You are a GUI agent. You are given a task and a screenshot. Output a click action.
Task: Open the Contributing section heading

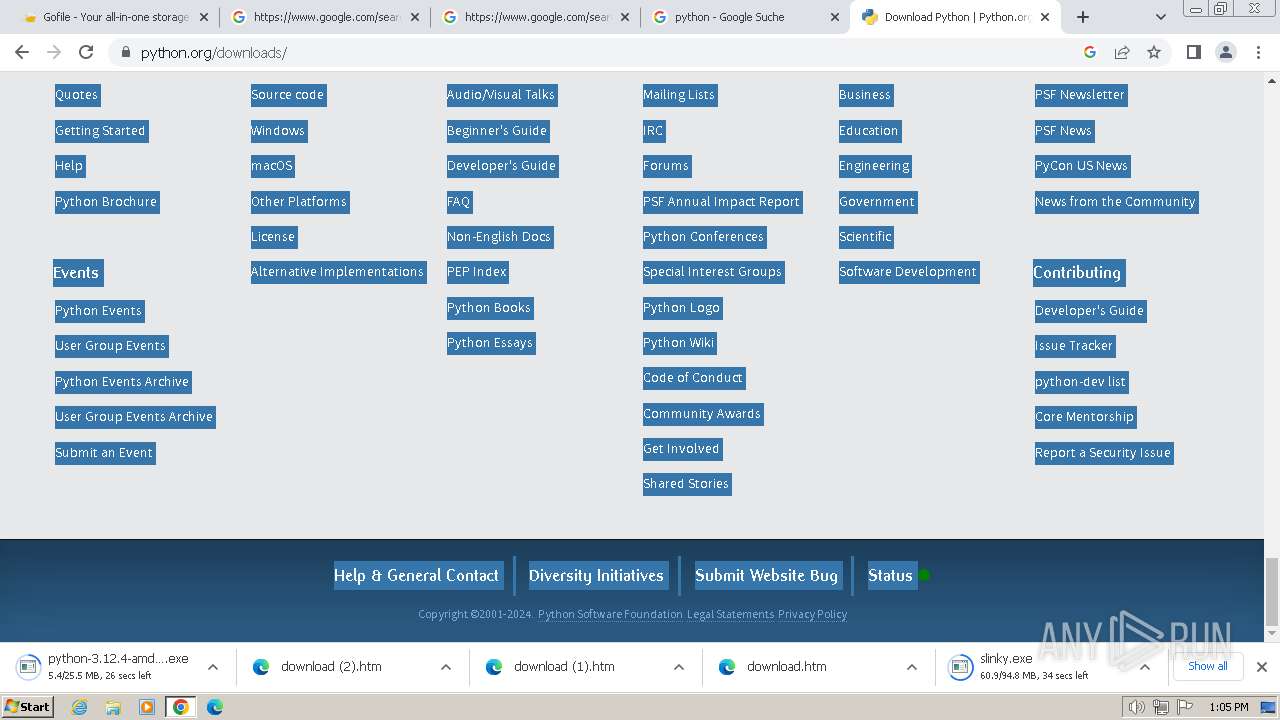[1077, 273]
